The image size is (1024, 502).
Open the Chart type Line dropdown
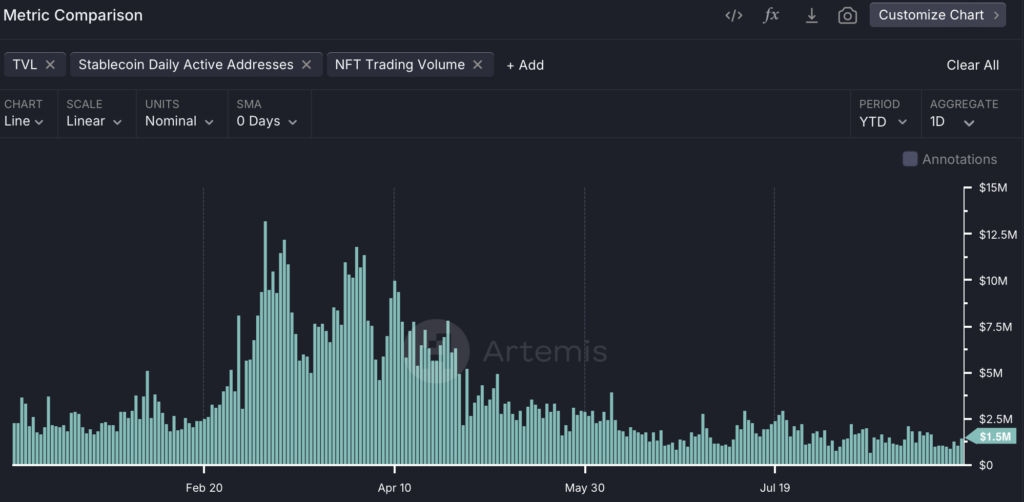pyautogui.click(x=24, y=121)
